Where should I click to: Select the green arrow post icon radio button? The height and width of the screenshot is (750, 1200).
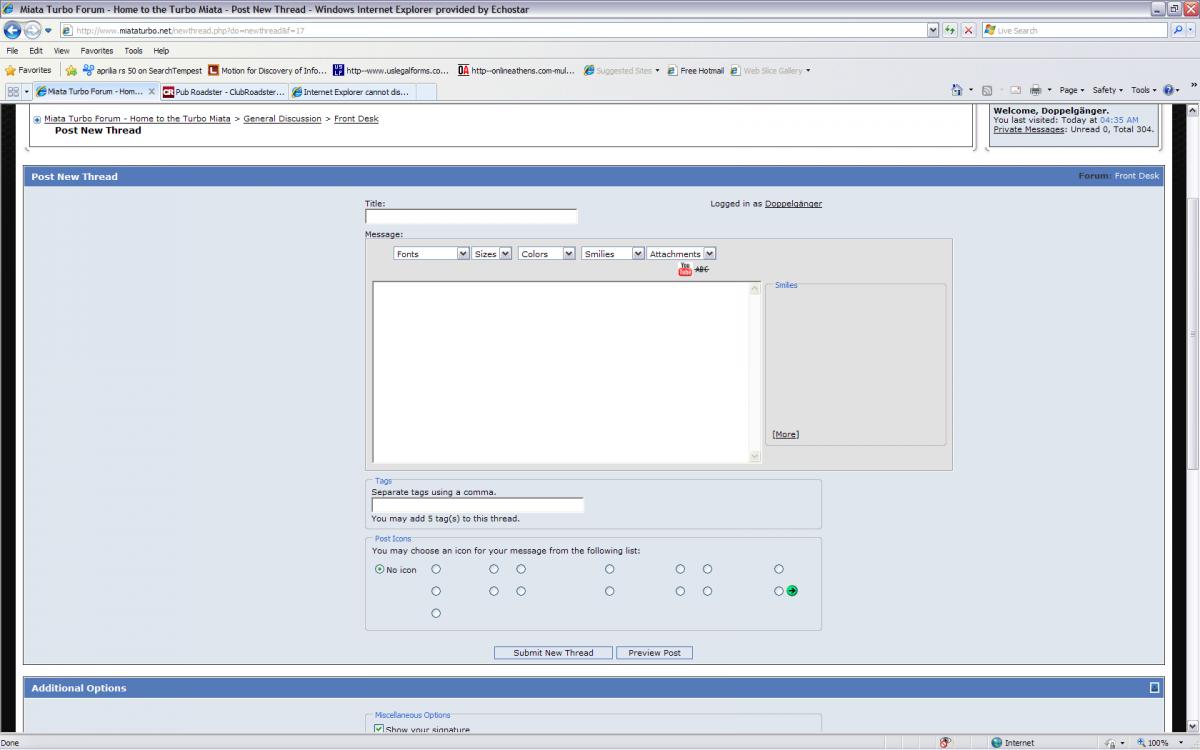point(779,591)
